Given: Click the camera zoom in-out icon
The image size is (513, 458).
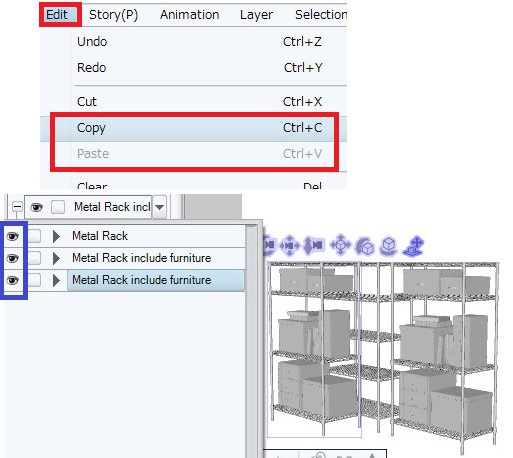Looking at the screenshot, I should coord(313,246).
